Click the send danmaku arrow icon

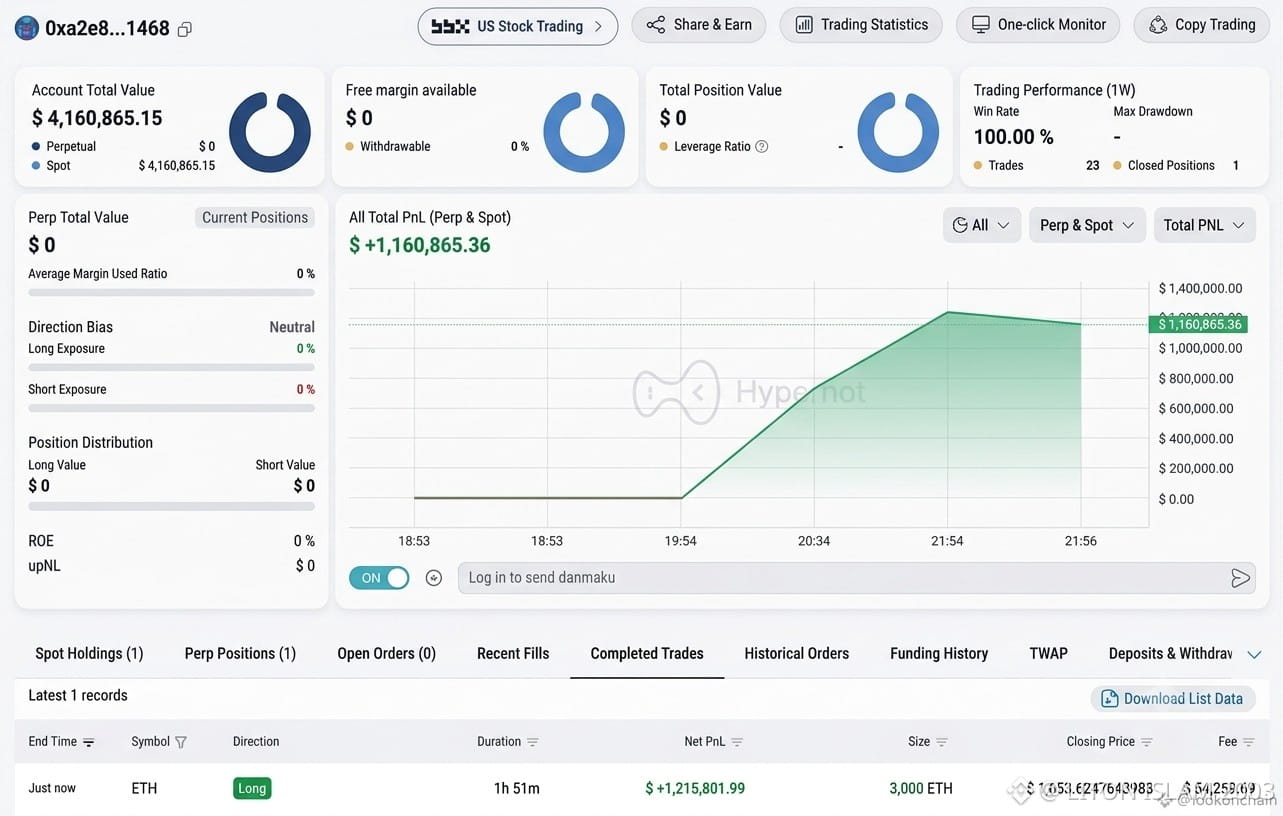tap(1240, 578)
